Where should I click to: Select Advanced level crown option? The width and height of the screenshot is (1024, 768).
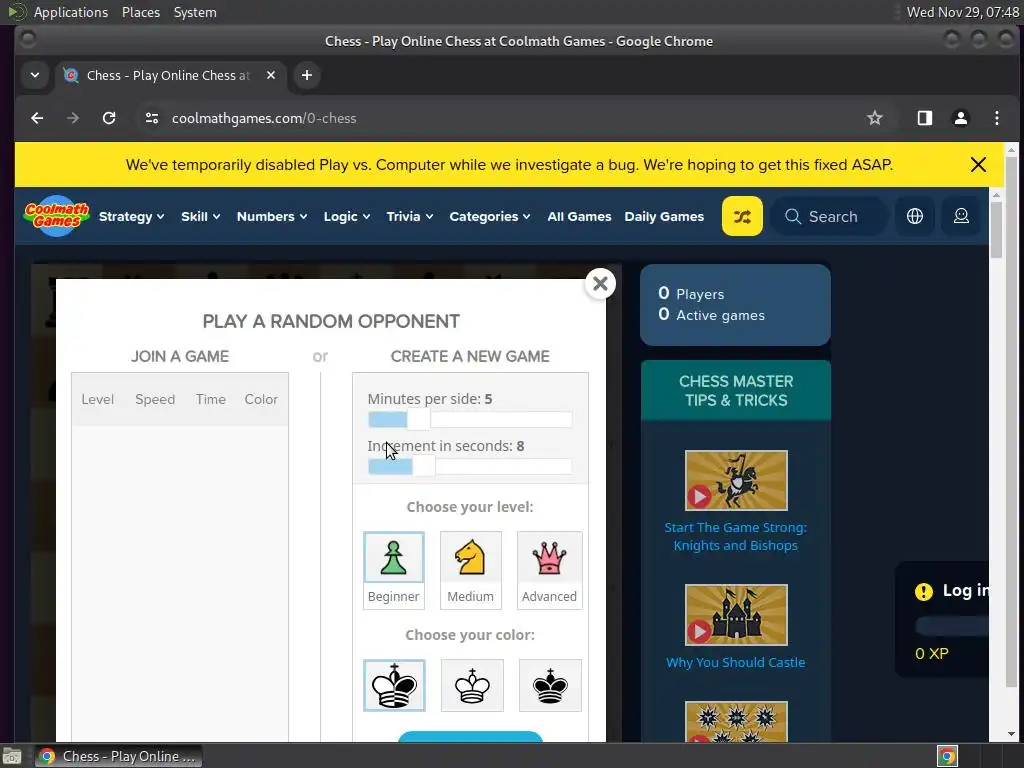tap(549, 570)
